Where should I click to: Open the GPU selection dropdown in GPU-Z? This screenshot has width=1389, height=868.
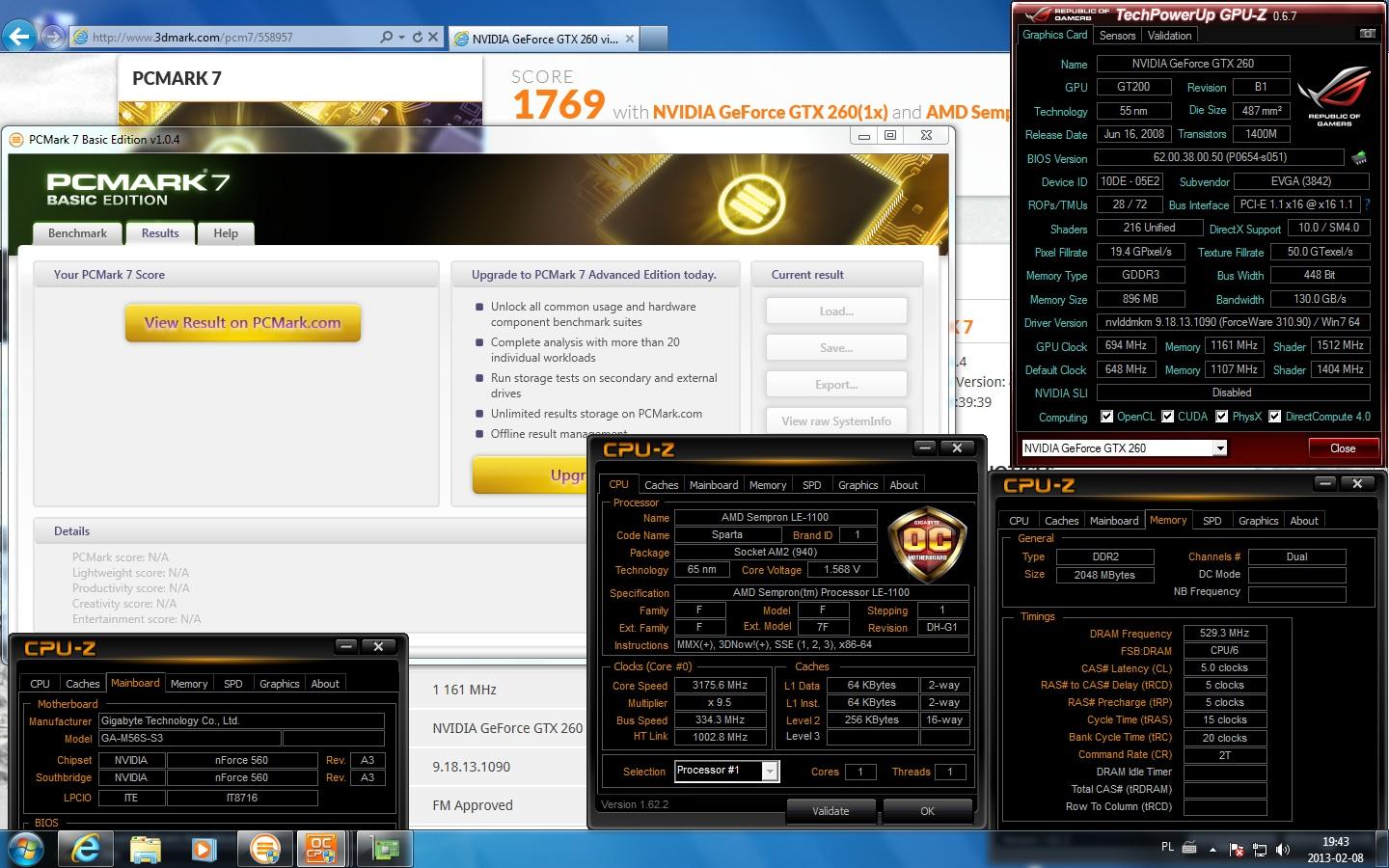1220,448
